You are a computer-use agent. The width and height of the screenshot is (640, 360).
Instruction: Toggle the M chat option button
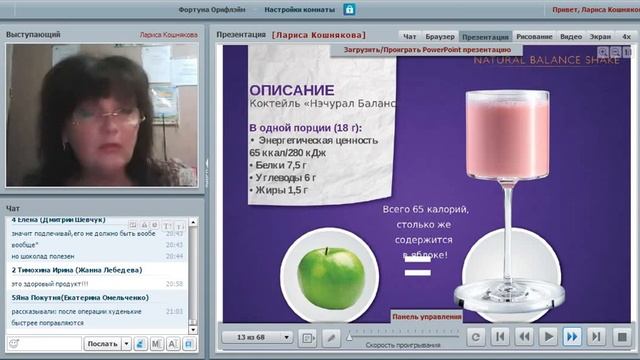[x=157, y=344]
